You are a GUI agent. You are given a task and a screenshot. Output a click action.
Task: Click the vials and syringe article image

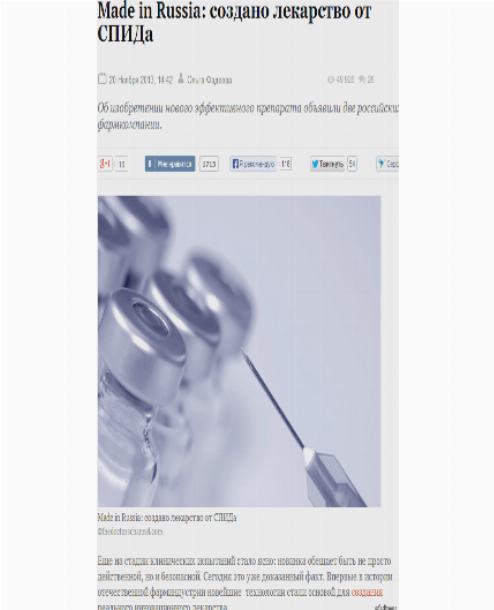(x=239, y=351)
